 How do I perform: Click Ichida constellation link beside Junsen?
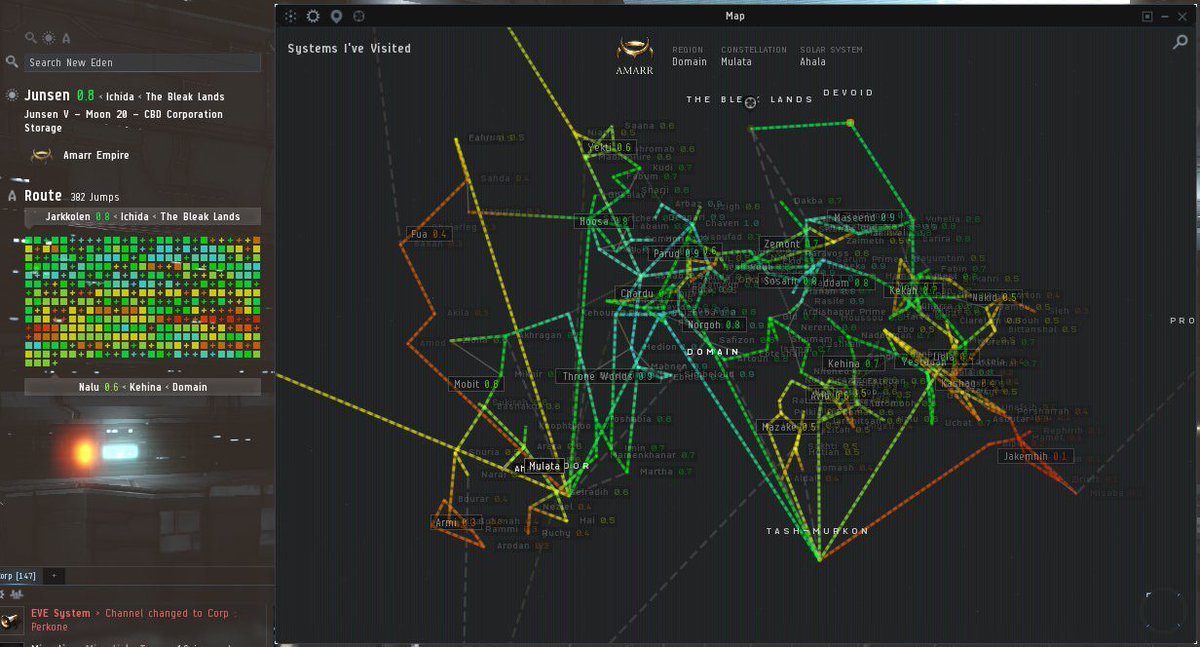(121, 97)
